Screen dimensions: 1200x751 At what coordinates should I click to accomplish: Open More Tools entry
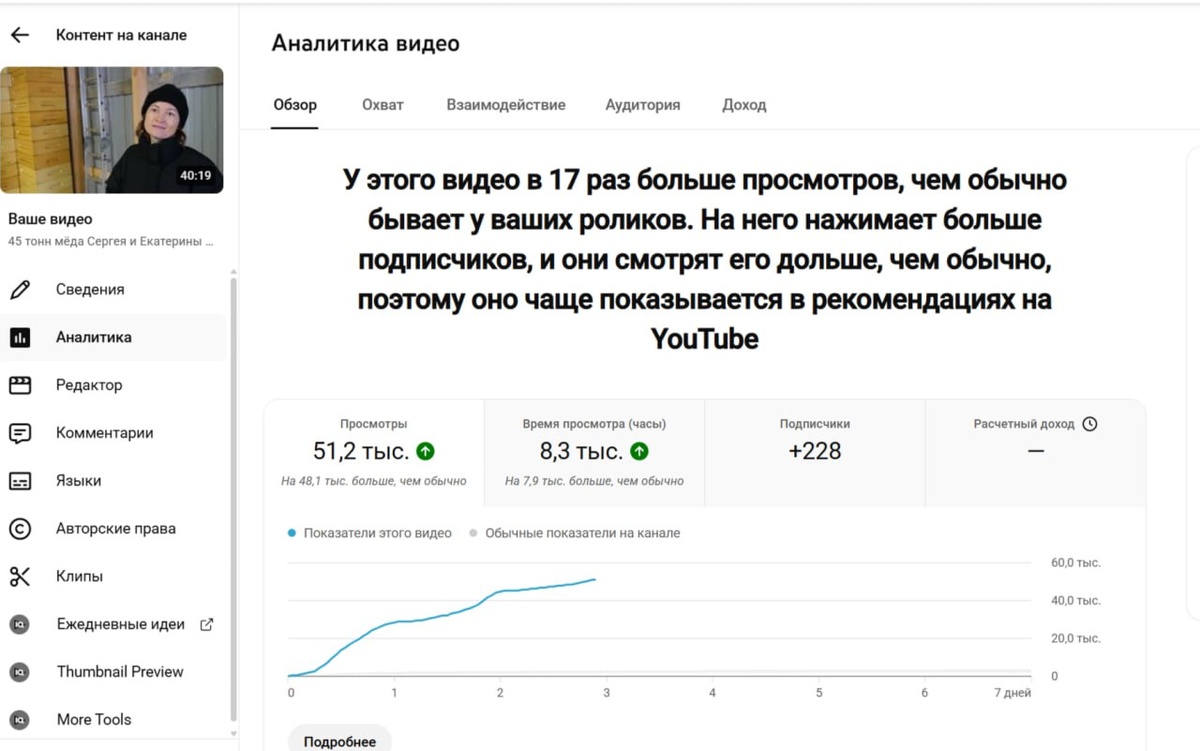pyautogui.click(x=115, y=719)
